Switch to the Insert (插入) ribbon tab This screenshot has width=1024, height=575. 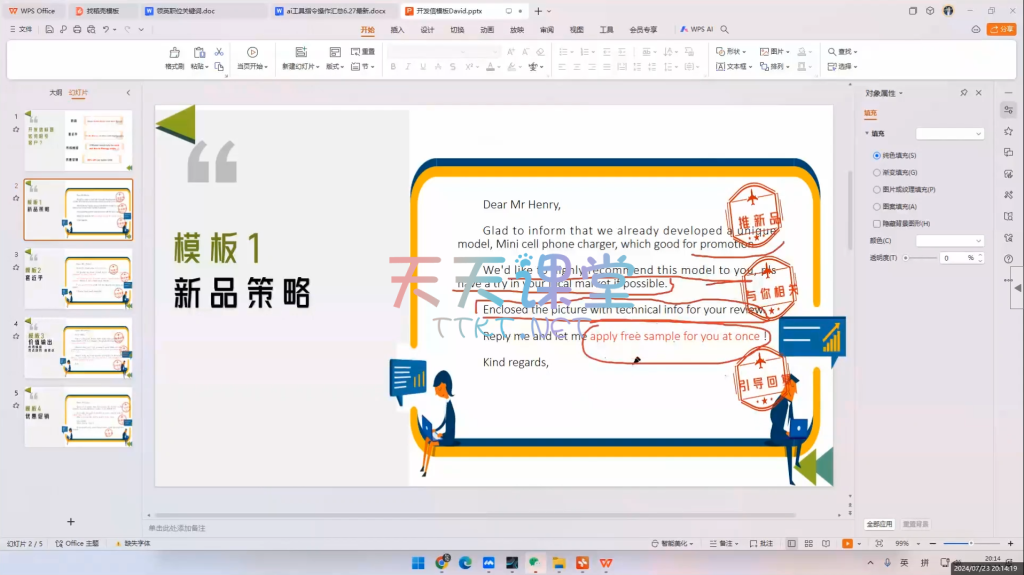tap(397, 30)
